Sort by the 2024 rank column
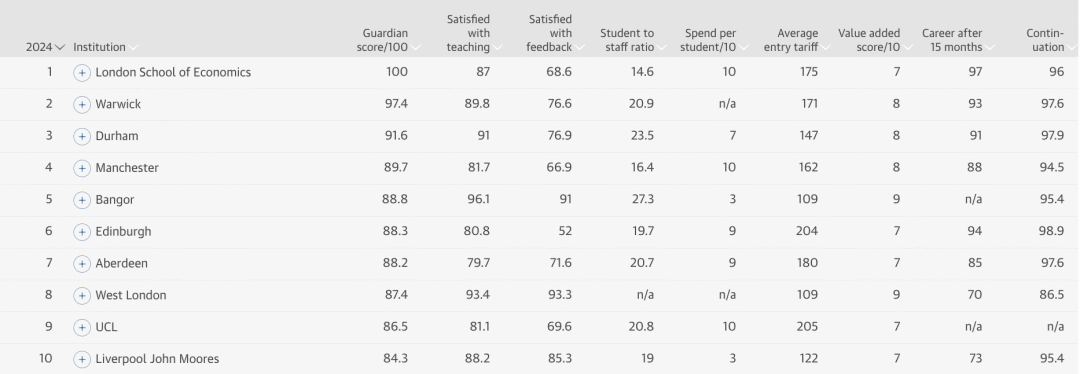This screenshot has height=374, width=1080. [45, 47]
